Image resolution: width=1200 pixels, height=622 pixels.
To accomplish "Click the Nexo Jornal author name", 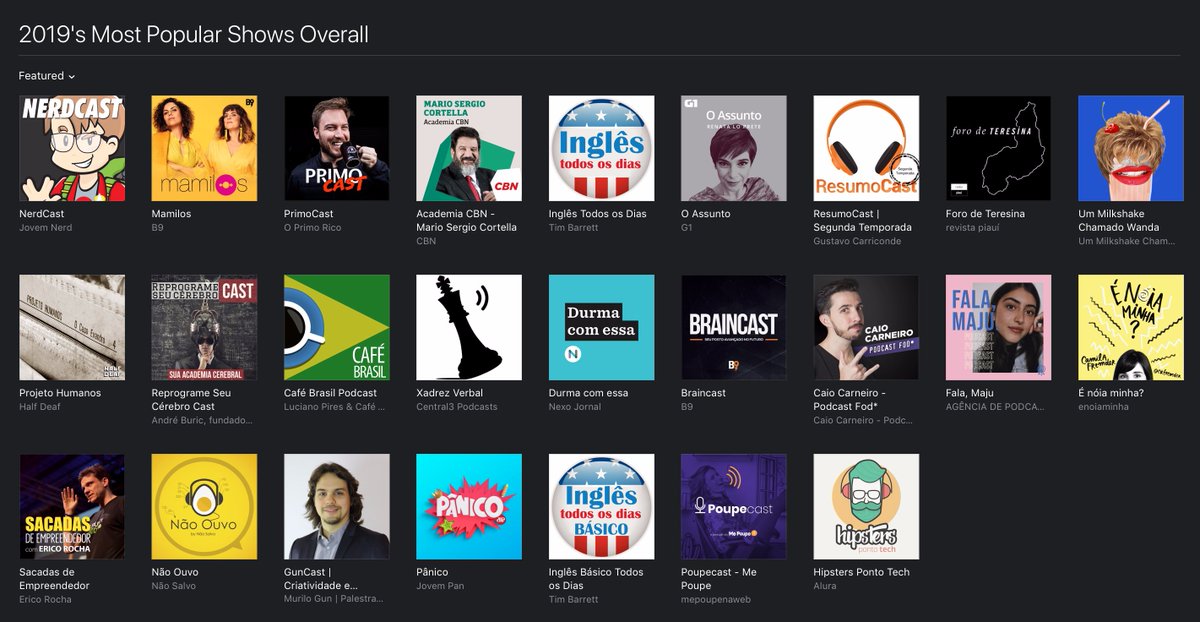I will click(x=575, y=407).
